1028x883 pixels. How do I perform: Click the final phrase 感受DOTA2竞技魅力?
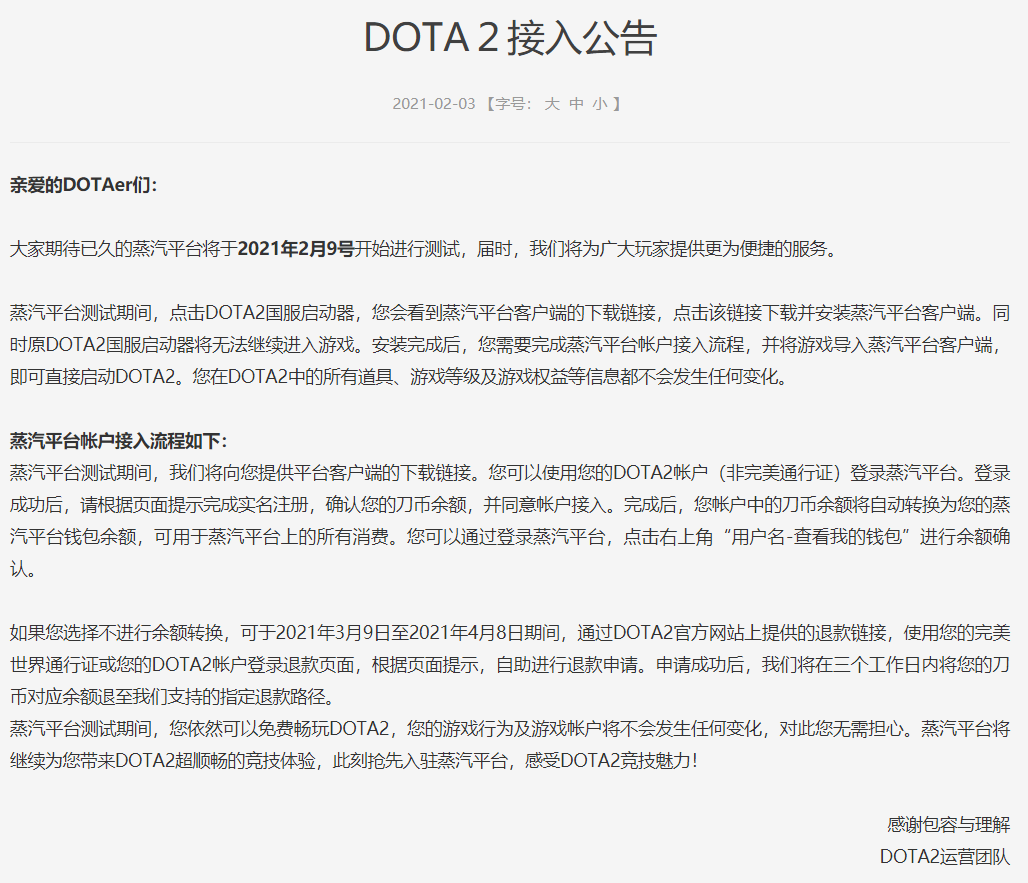(x=612, y=760)
